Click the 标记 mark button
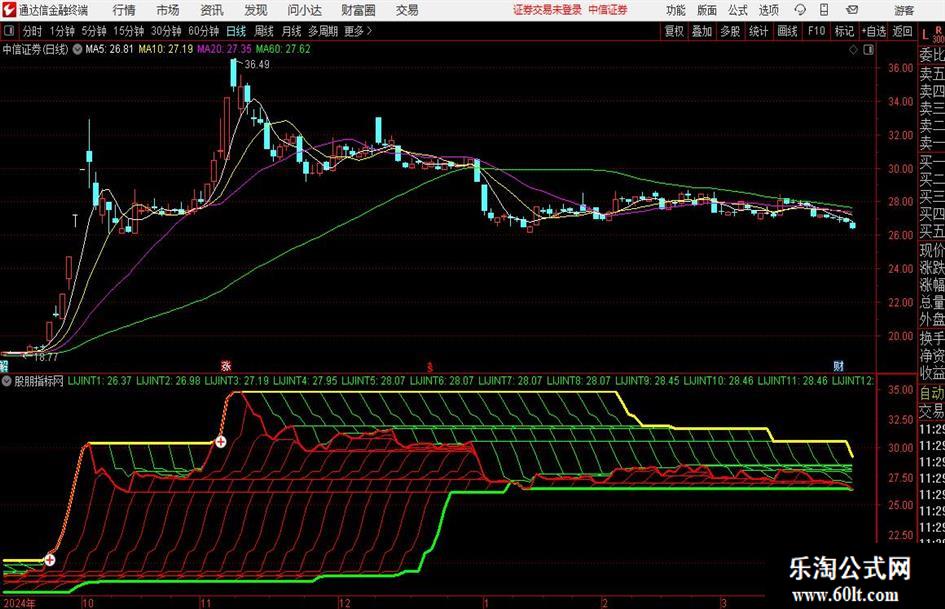 coord(844,31)
